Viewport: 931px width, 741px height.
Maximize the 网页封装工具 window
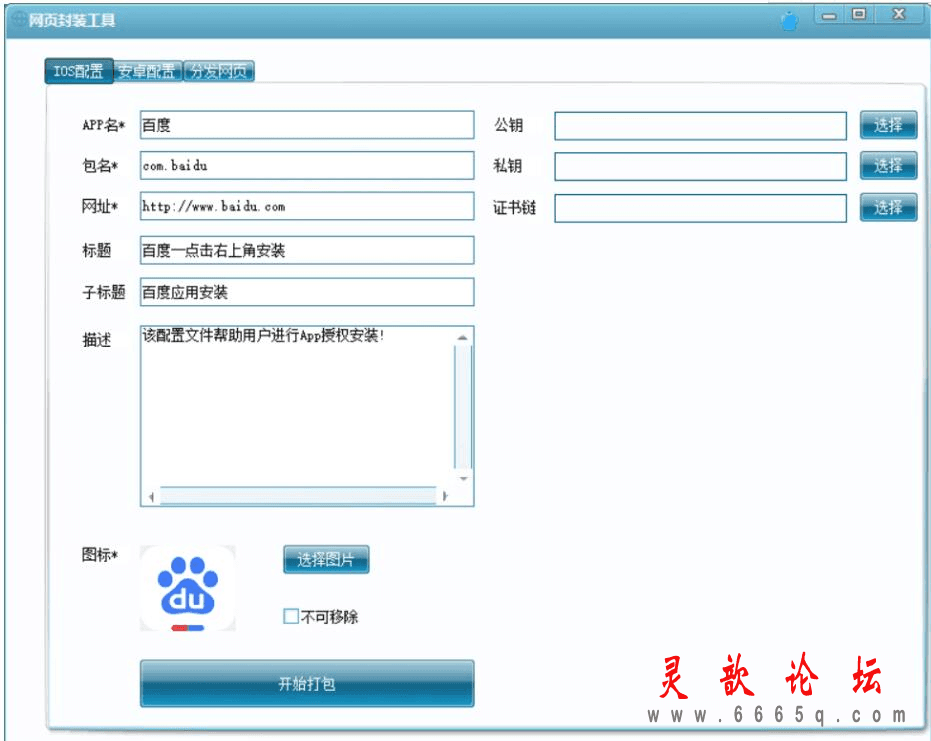(x=859, y=14)
